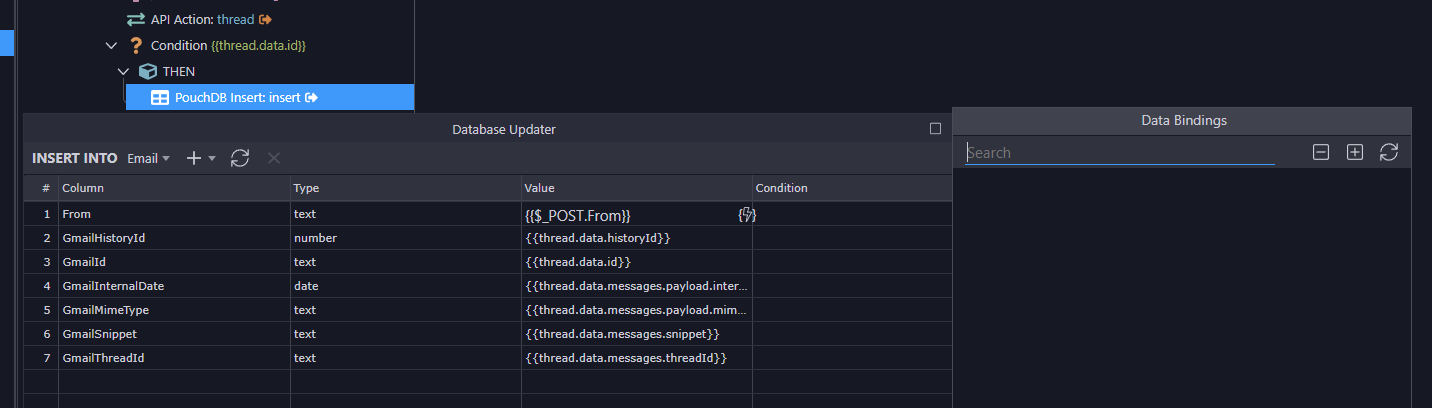Open the add column dropdown arrow
The width and height of the screenshot is (1432, 408).
point(212,159)
